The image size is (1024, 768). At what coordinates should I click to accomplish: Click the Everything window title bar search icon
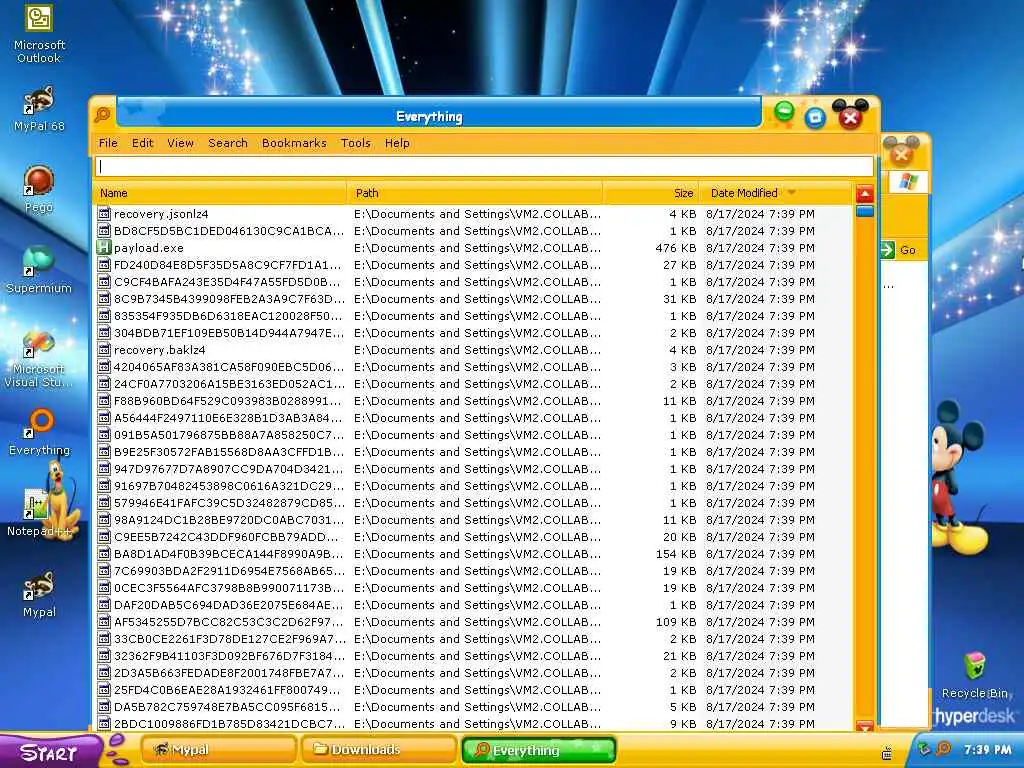103,115
